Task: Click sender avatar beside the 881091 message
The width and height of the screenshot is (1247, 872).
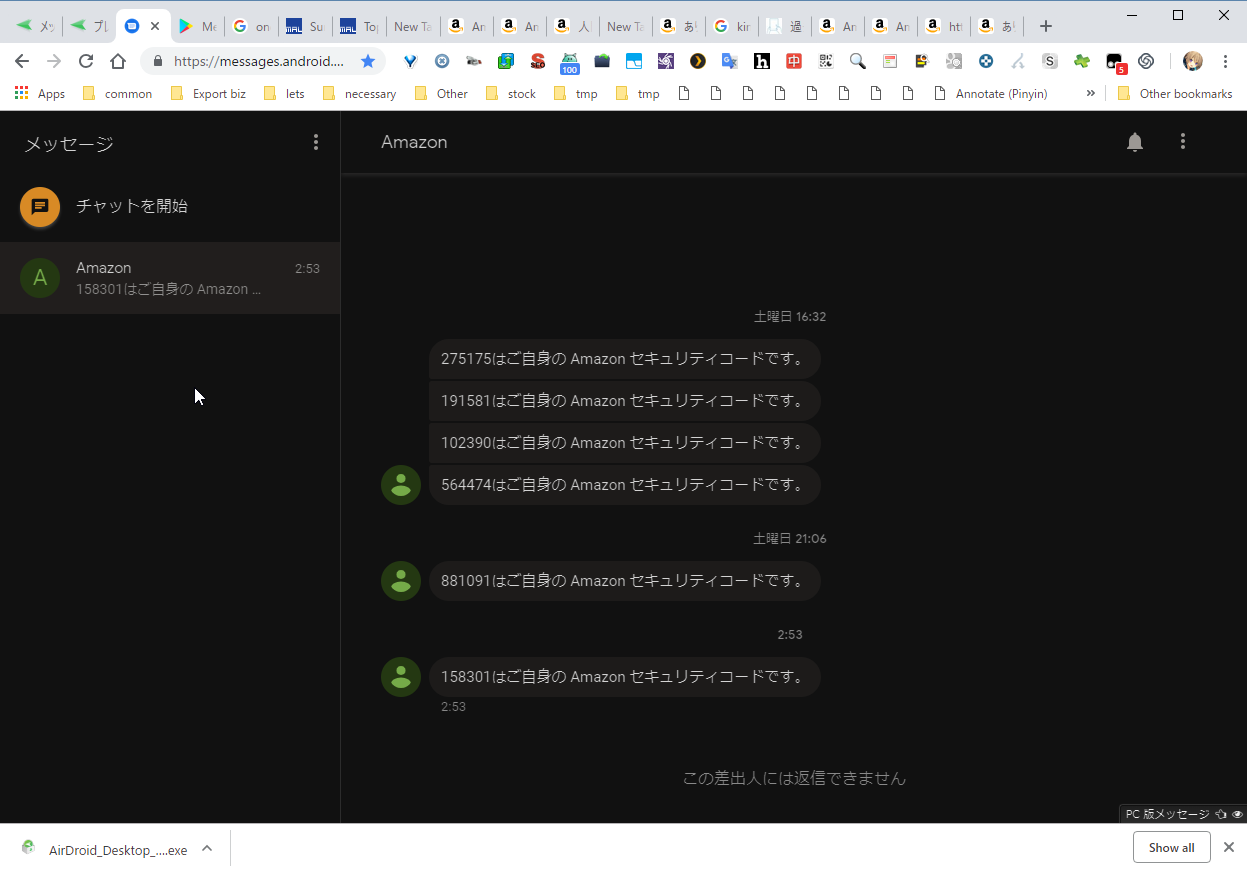Action: pos(401,581)
